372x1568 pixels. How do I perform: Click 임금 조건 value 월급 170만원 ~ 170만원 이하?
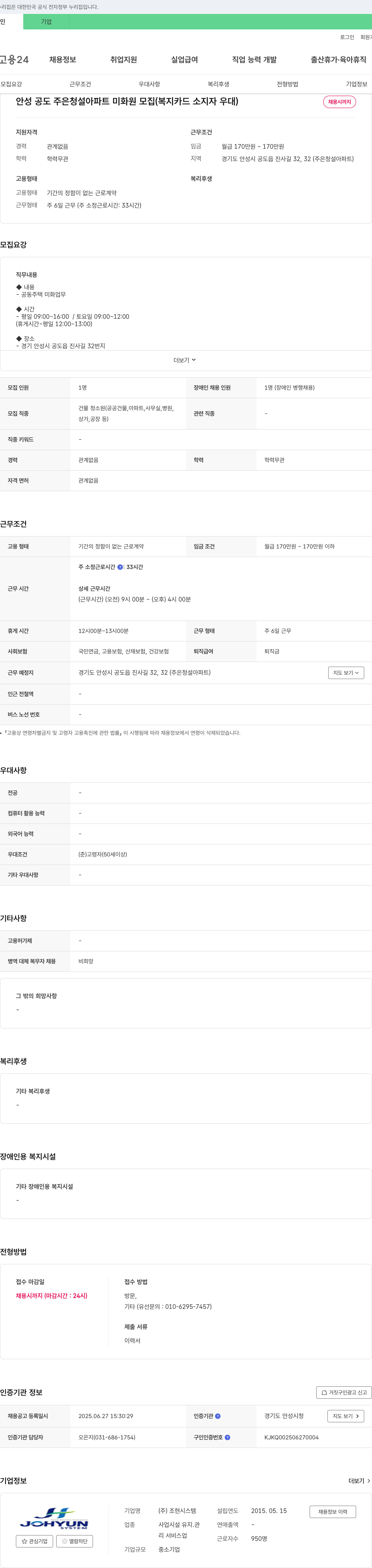(300, 547)
